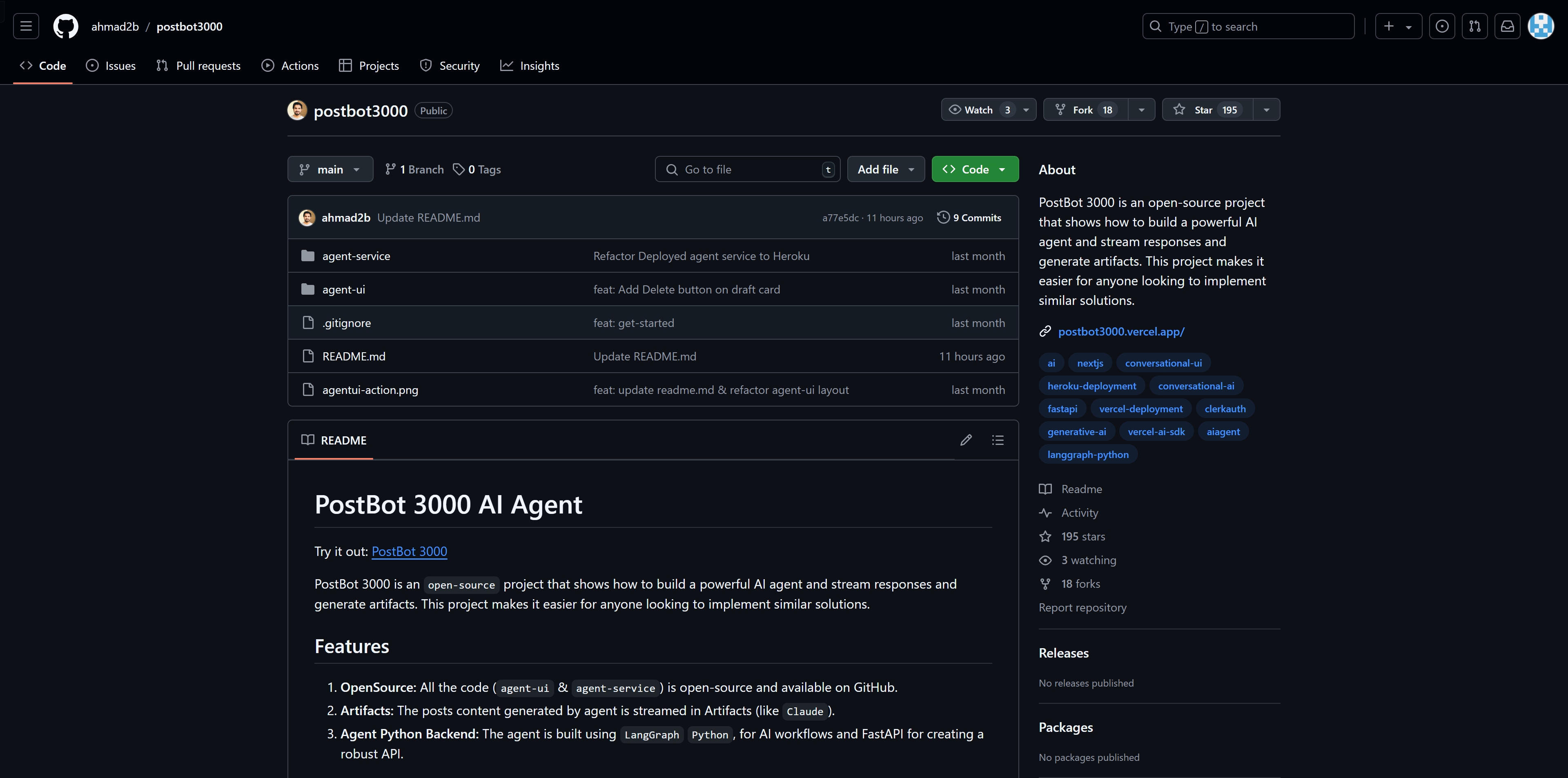This screenshot has height=778, width=1568.
Task: Click the langgraph-python topic tag
Action: 1087,454
